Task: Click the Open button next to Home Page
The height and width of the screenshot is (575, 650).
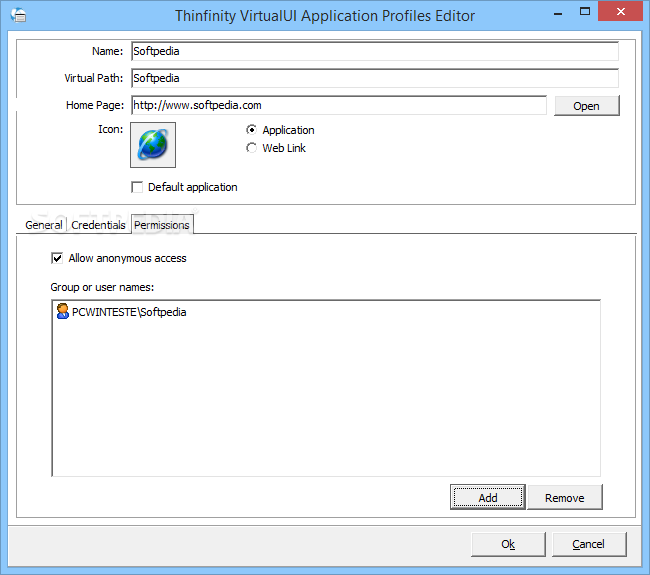Action: click(x=587, y=106)
